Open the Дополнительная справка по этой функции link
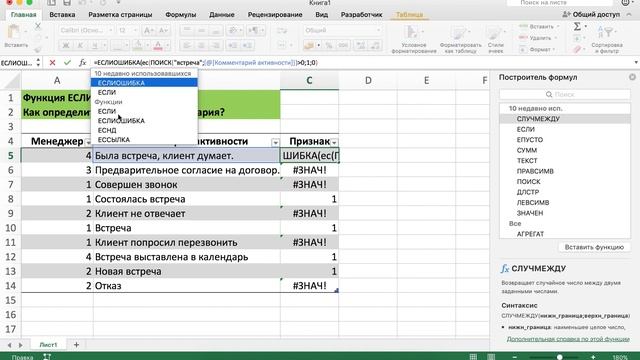 coord(568,339)
